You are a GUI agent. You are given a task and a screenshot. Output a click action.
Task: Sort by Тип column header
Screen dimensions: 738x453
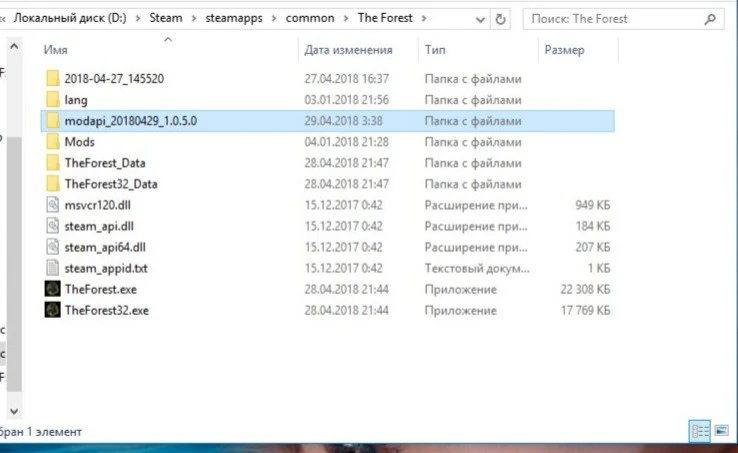coord(435,50)
